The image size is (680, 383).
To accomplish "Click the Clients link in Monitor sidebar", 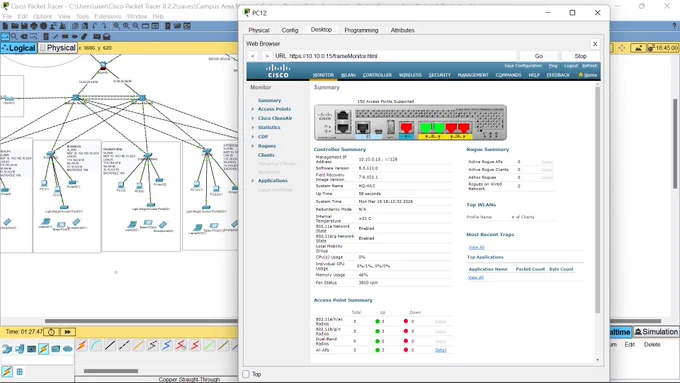I will (266, 155).
